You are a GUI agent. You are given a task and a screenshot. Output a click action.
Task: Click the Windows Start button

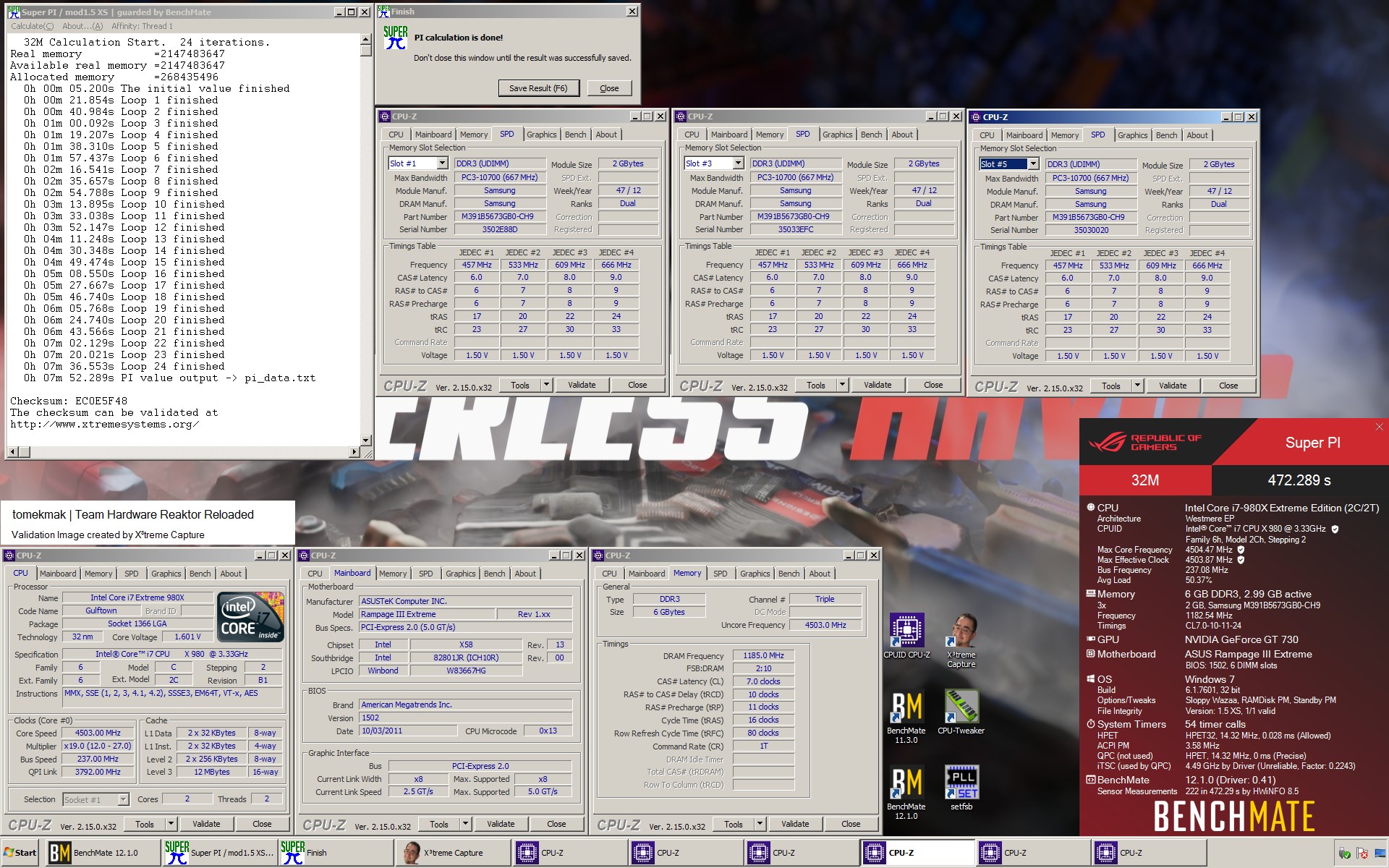(x=20, y=853)
